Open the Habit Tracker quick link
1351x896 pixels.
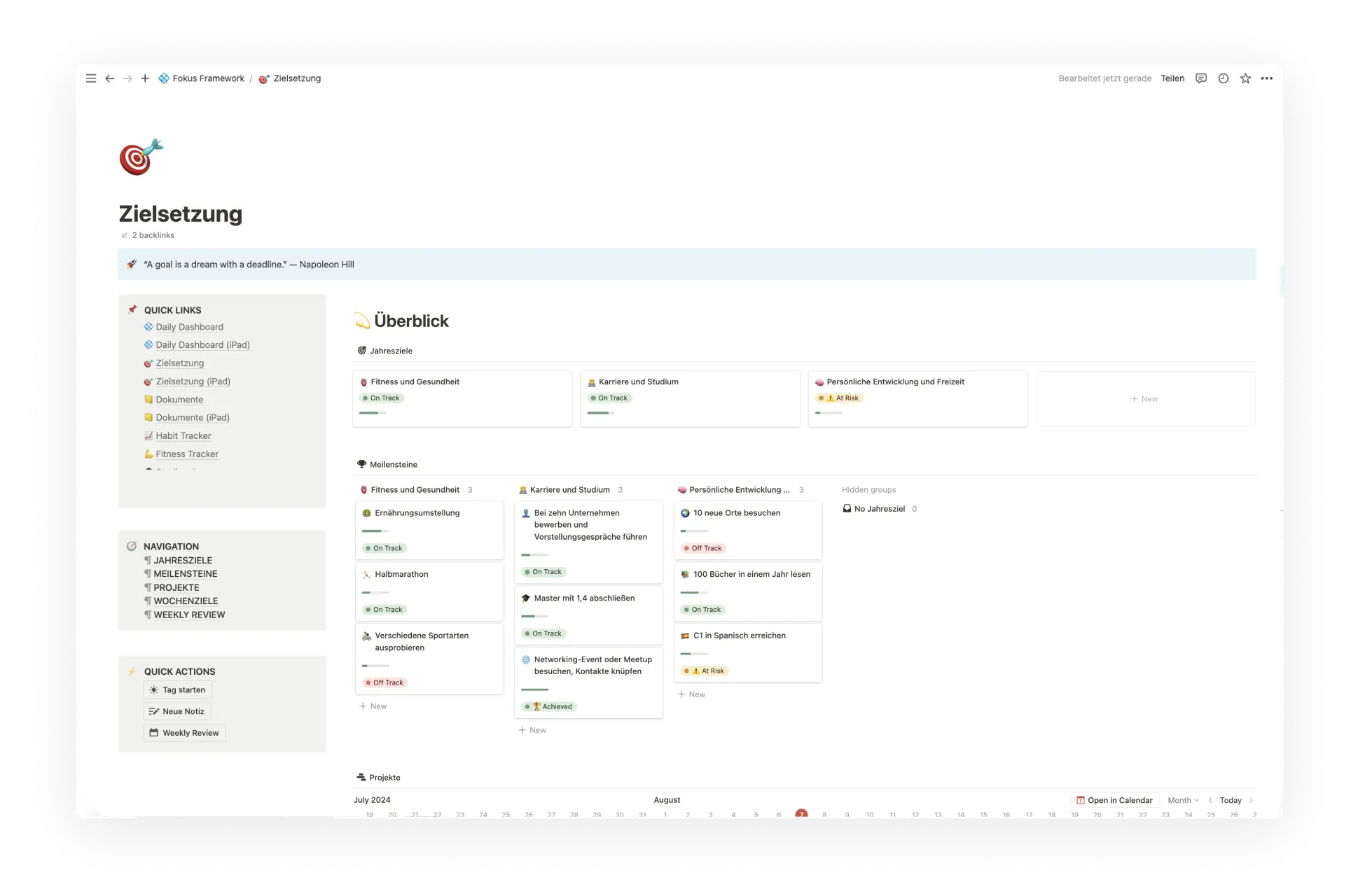[x=183, y=435]
